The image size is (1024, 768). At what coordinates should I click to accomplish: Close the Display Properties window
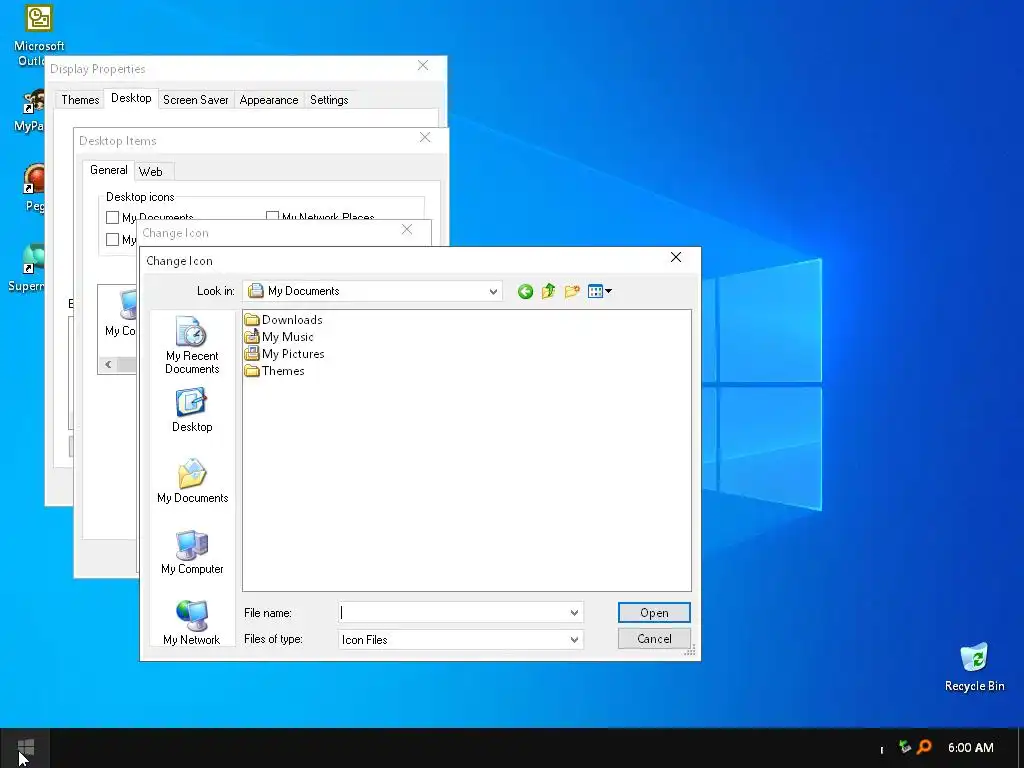423,65
